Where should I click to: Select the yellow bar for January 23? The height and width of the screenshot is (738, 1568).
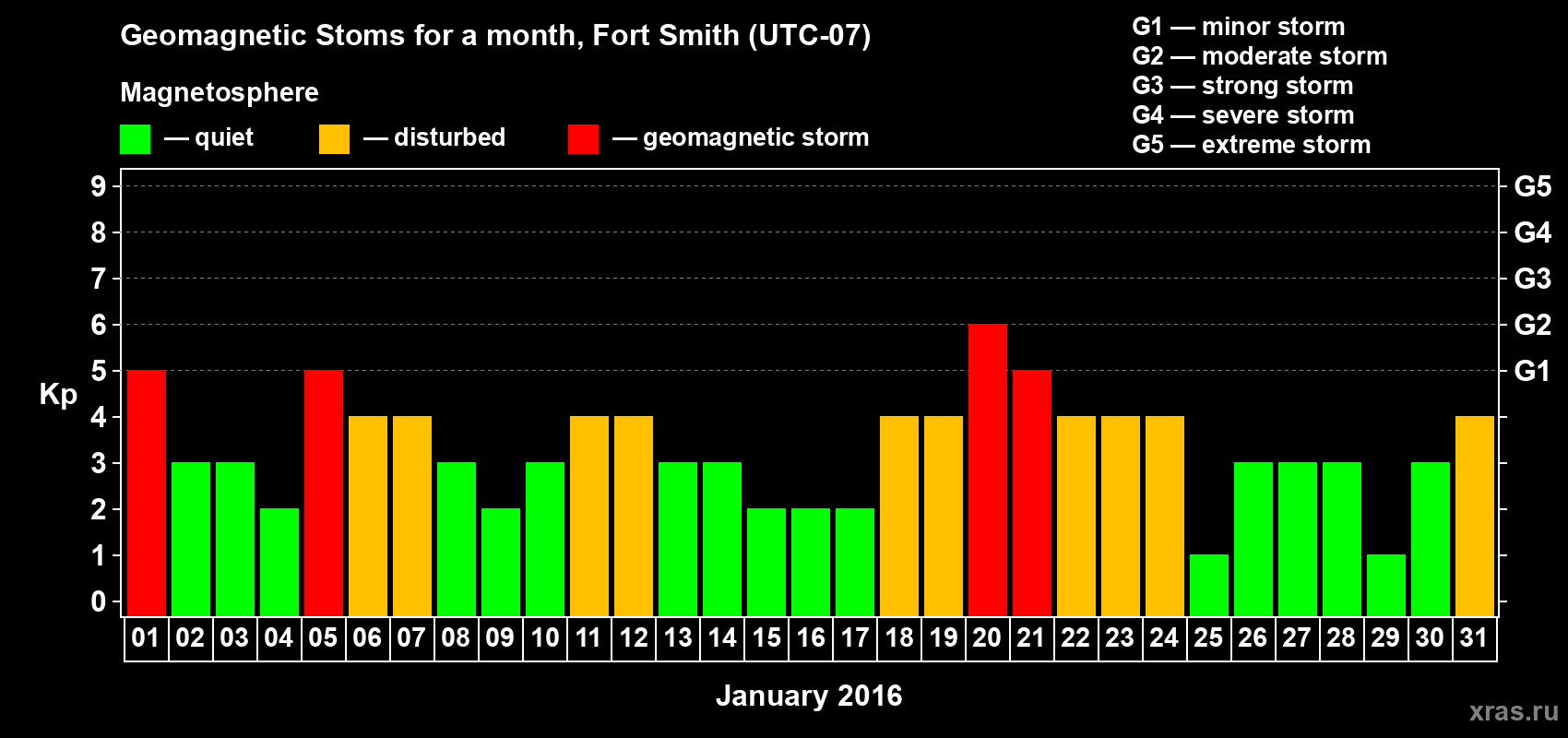tap(1121, 517)
